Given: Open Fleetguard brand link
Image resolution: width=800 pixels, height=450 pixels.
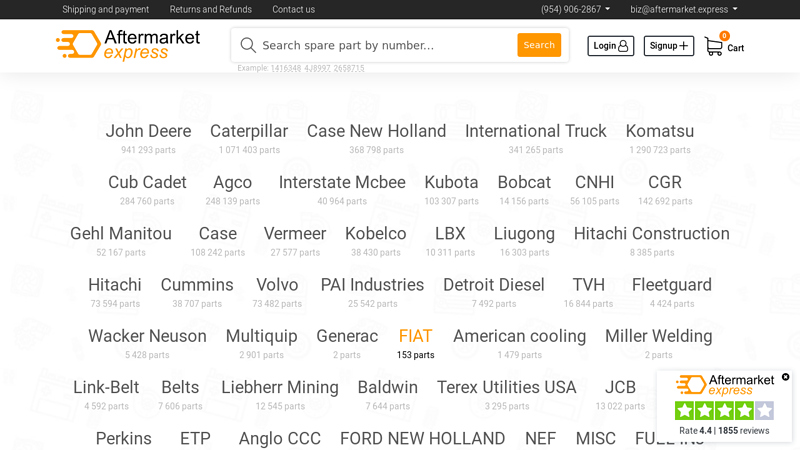Looking at the screenshot, I should (671, 285).
